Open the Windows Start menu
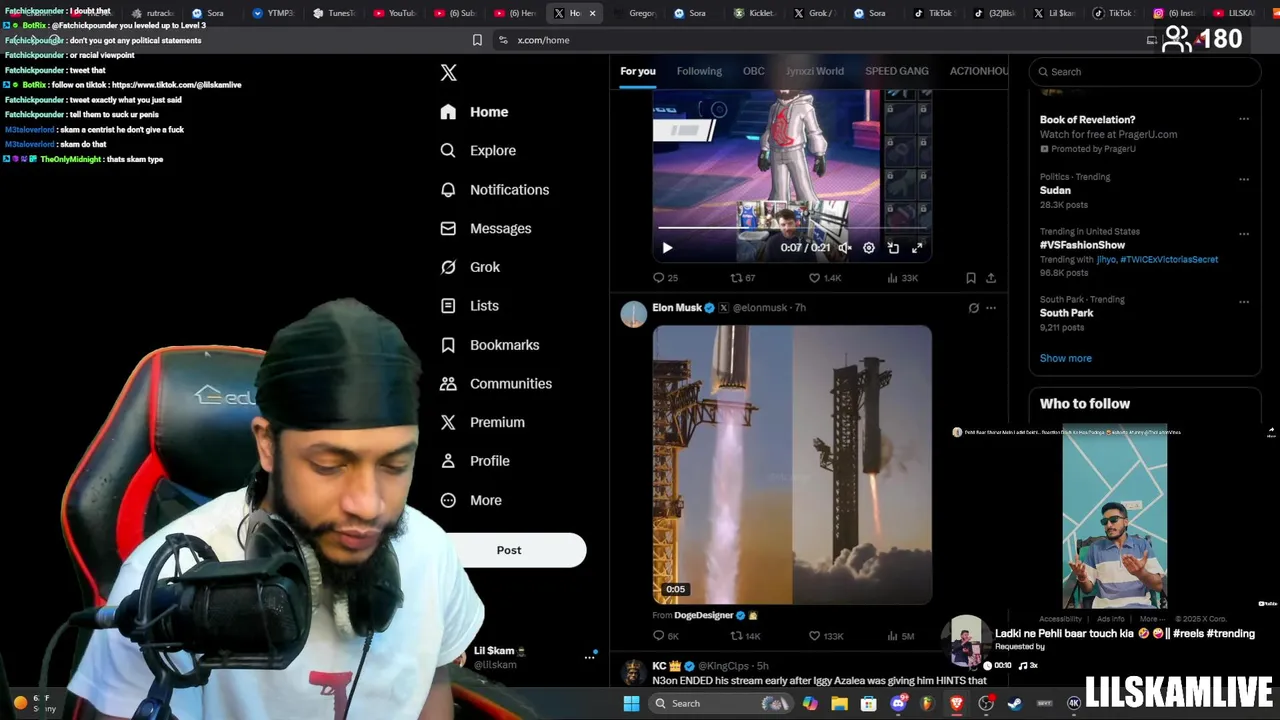 coord(631,704)
